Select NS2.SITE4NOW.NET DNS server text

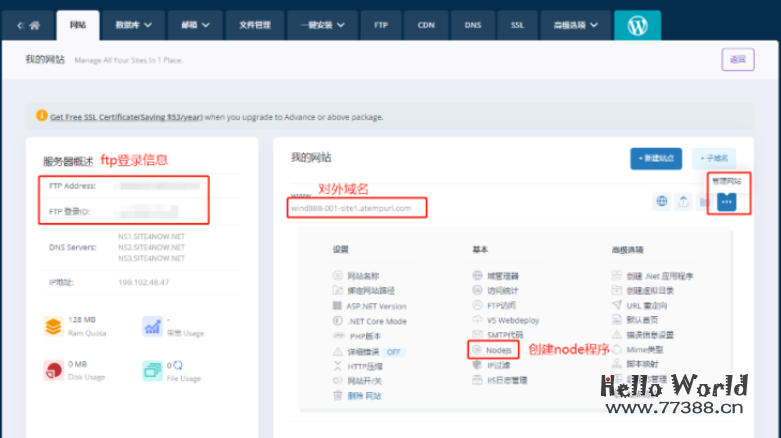(151, 247)
